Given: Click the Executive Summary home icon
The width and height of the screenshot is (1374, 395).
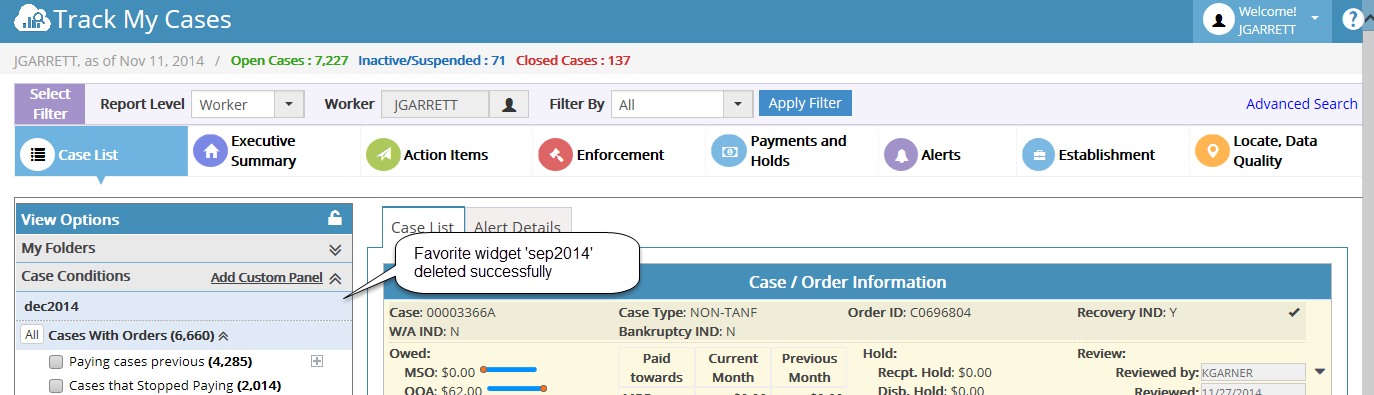Looking at the screenshot, I should click(x=210, y=152).
